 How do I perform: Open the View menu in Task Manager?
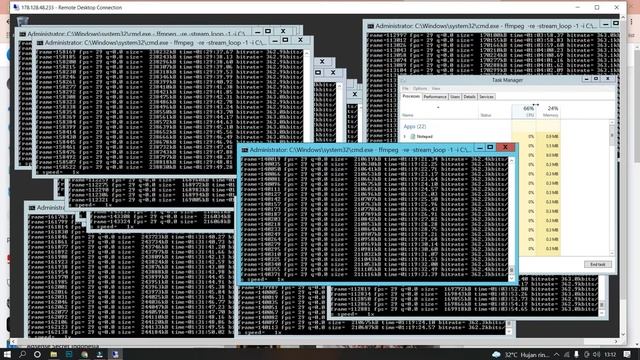[436, 89]
